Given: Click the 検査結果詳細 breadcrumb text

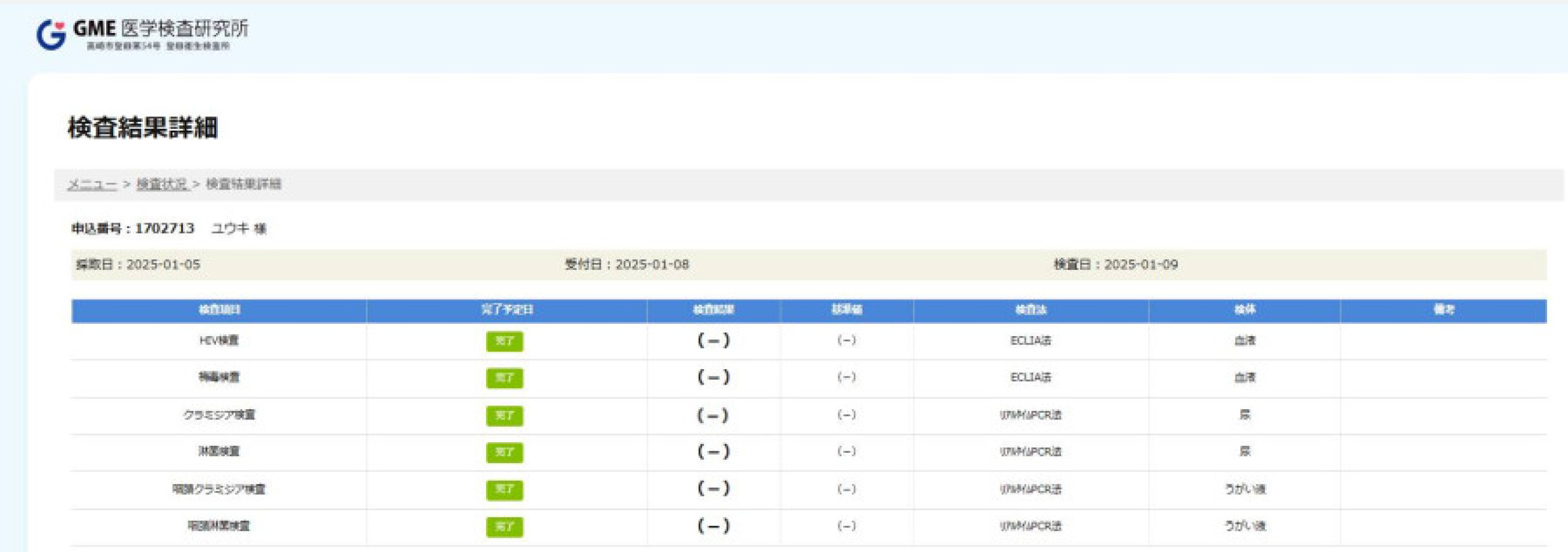Looking at the screenshot, I should click(x=244, y=184).
